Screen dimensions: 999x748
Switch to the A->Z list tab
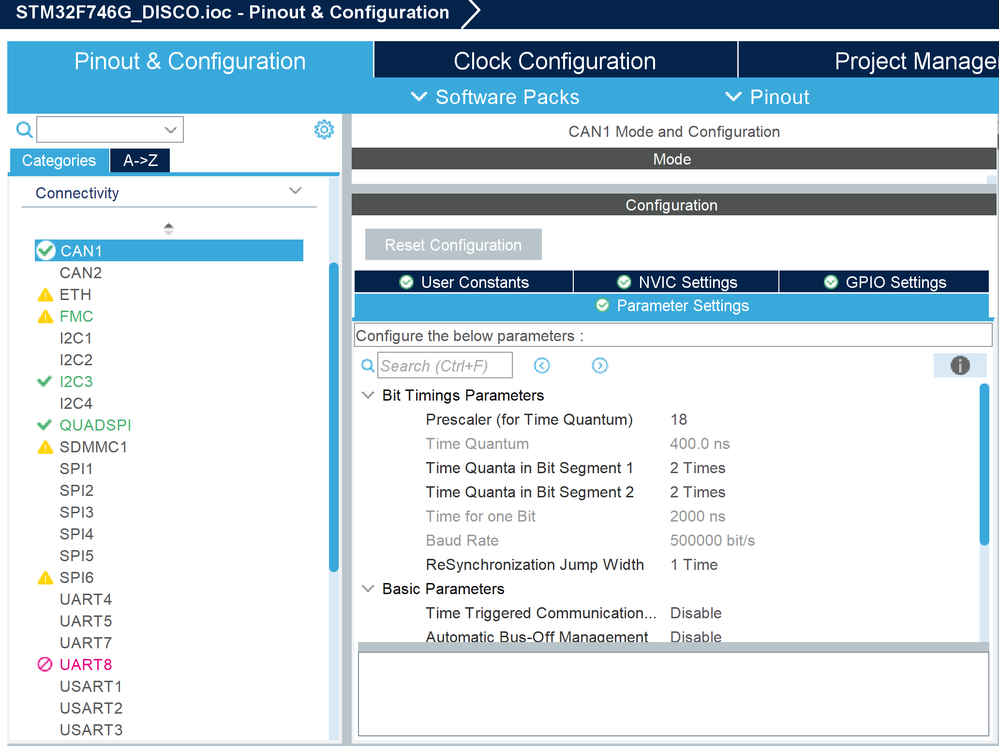pyautogui.click(x=140, y=160)
